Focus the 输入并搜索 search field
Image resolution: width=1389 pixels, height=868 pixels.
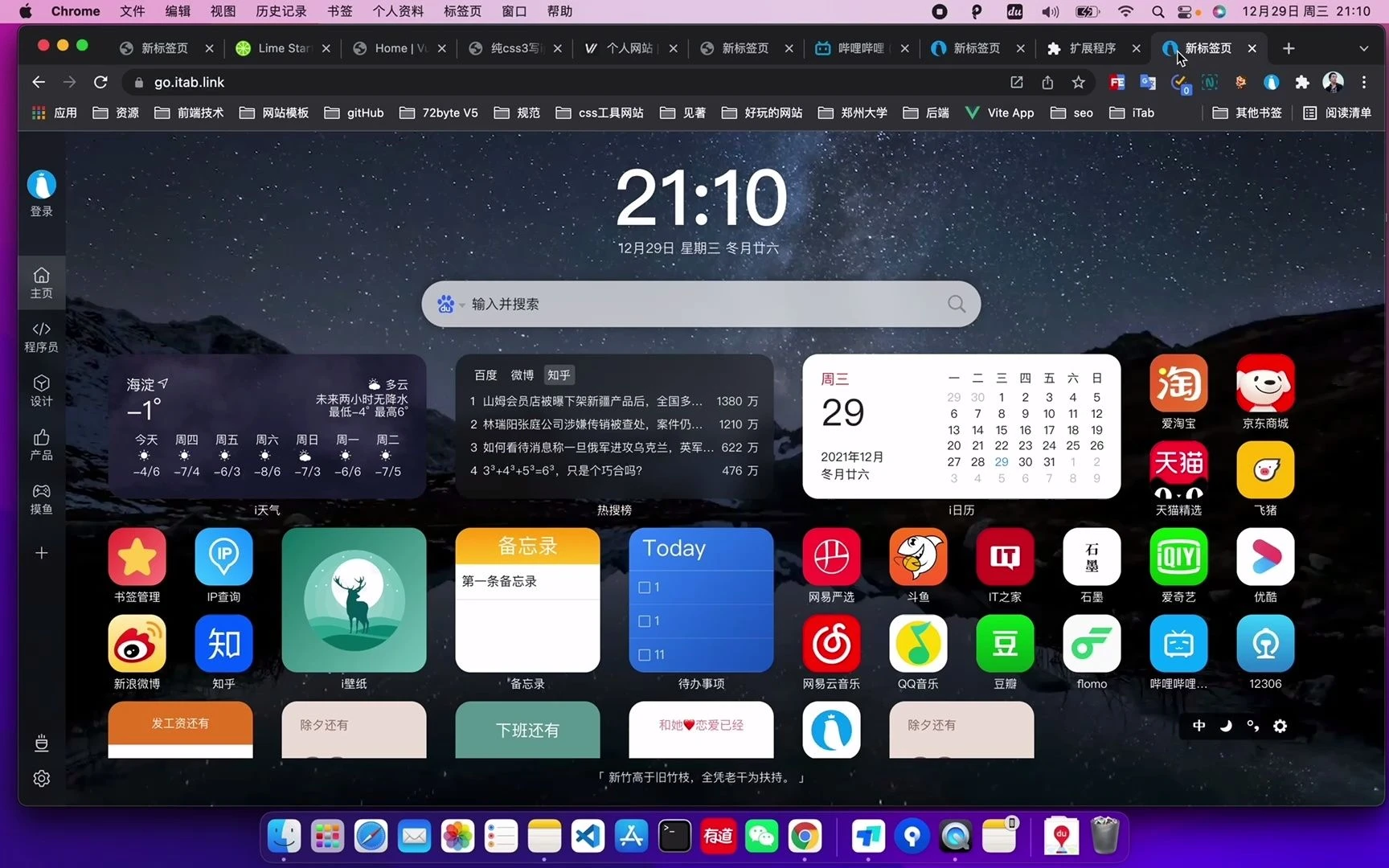tap(701, 304)
